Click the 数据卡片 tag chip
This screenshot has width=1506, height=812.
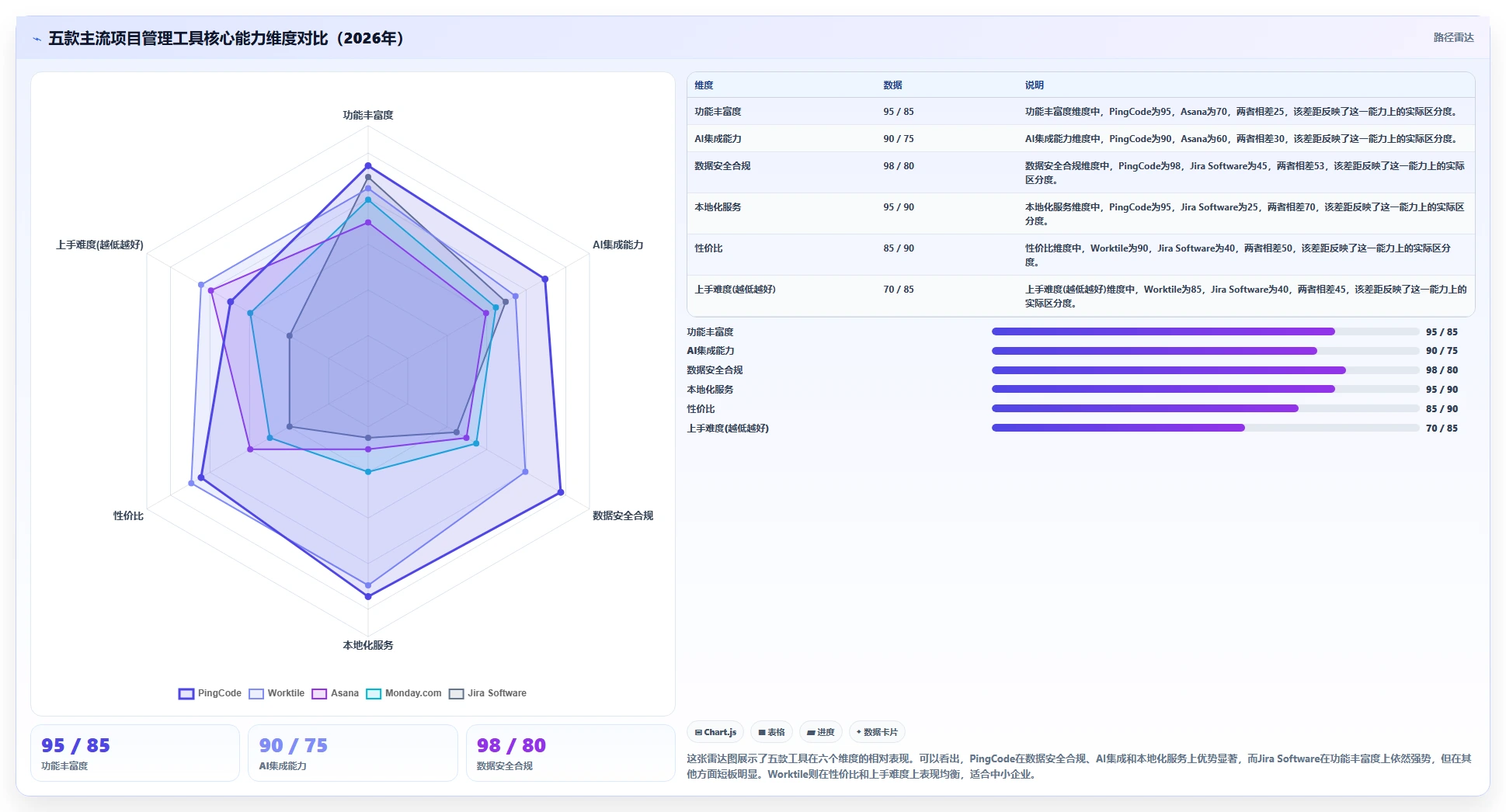coord(877,732)
